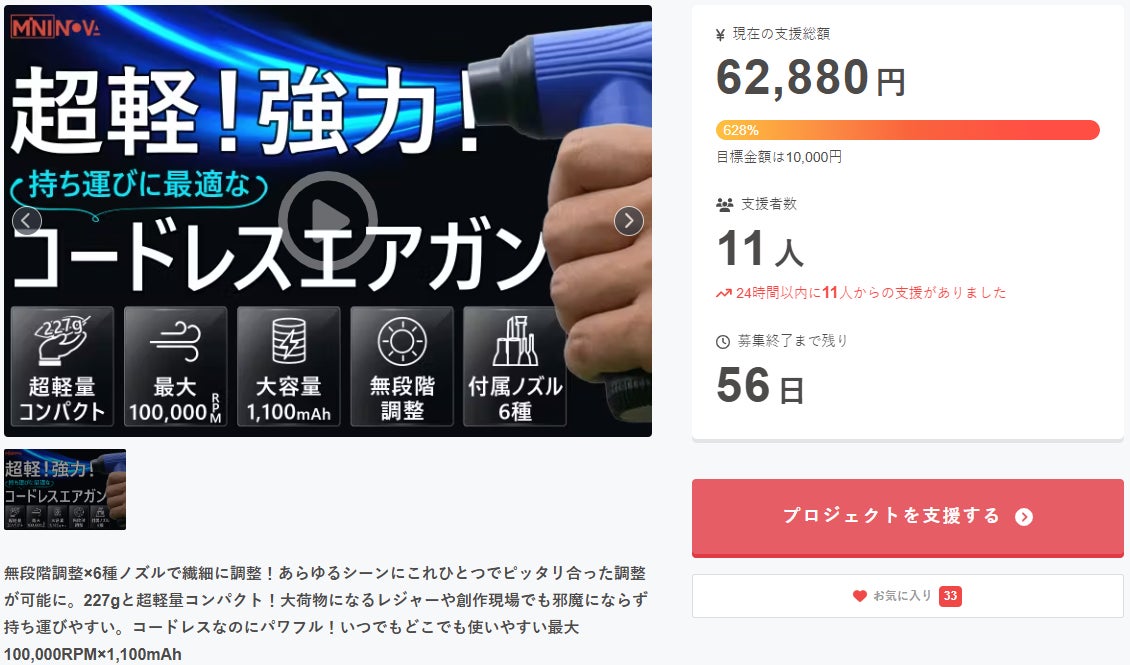The image size is (1130, 665).
Task: Click the yen icon beside 現在の支援総額
Action: click(x=721, y=34)
